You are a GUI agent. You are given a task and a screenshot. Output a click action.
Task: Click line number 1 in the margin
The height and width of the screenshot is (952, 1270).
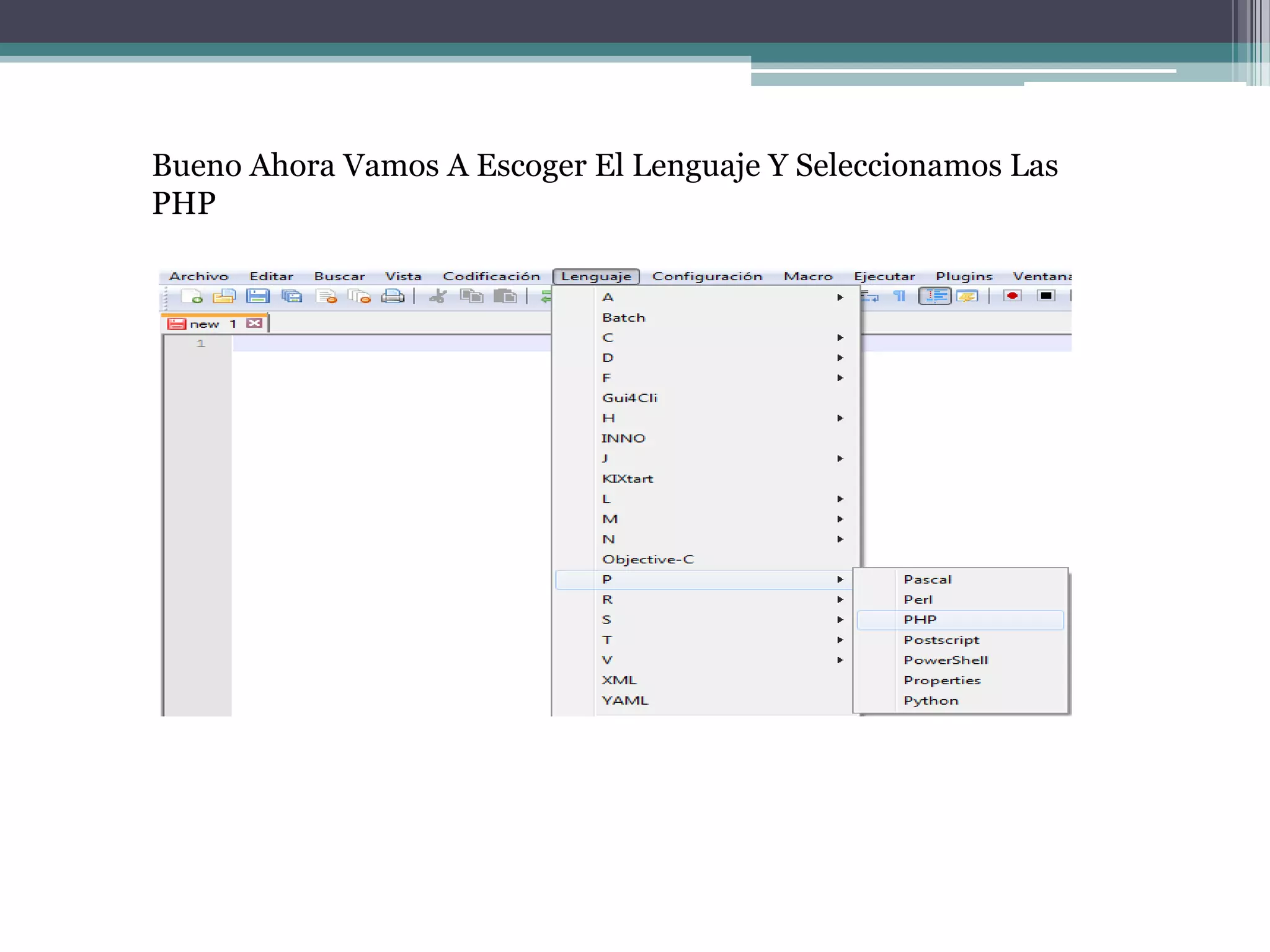200,343
